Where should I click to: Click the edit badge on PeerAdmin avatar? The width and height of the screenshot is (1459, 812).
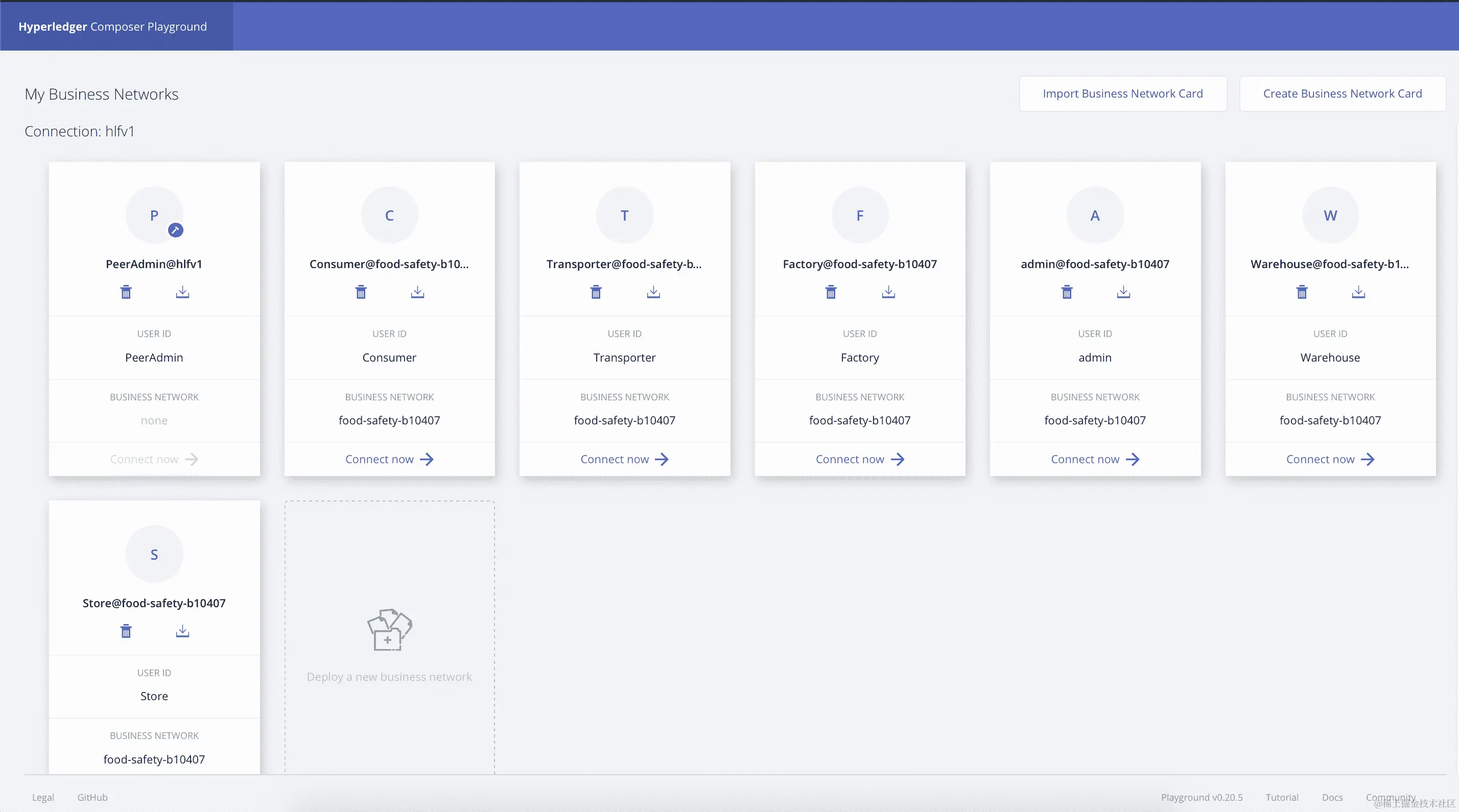pyautogui.click(x=176, y=230)
